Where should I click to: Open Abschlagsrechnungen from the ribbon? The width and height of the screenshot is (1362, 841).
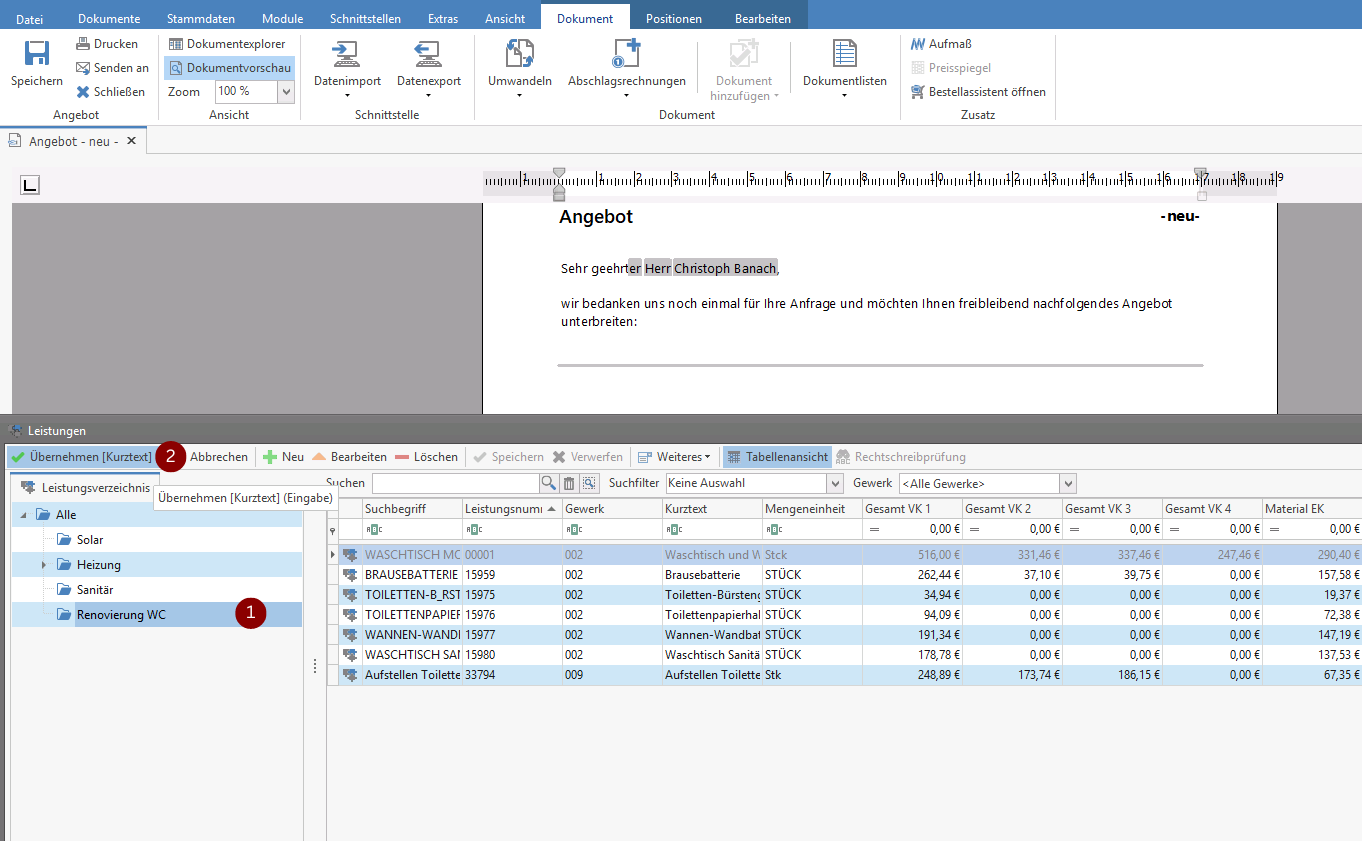626,55
